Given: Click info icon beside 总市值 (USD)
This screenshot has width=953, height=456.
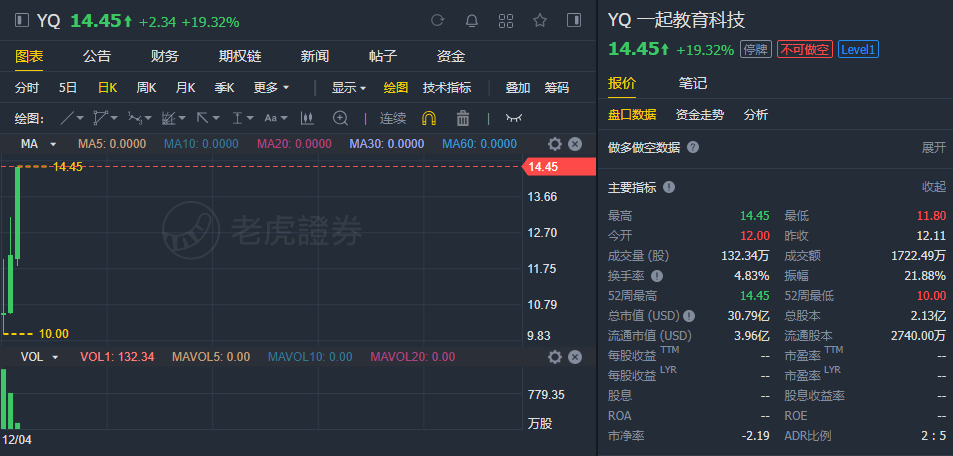Looking at the screenshot, I should pos(689,316).
